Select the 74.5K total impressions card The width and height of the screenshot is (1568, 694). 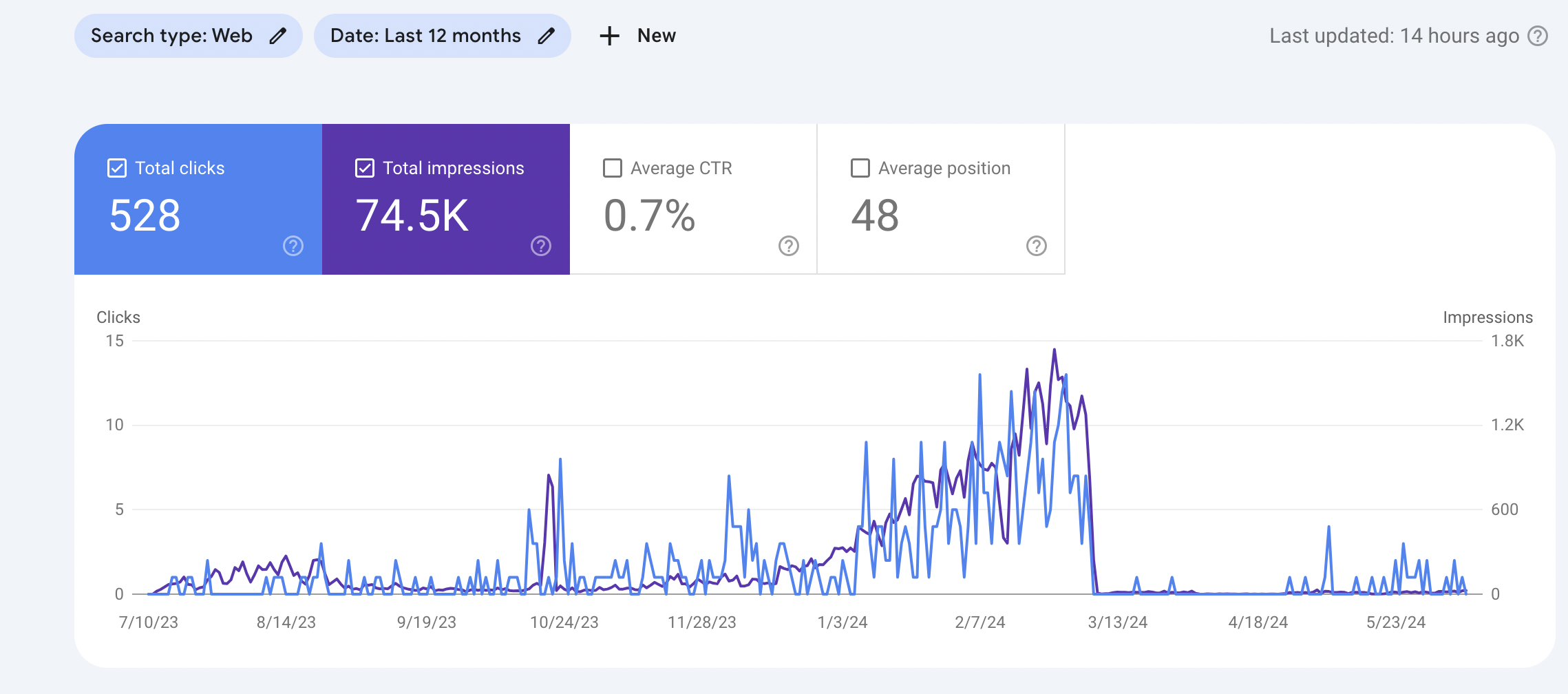pyautogui.click(x=446, y=199)
